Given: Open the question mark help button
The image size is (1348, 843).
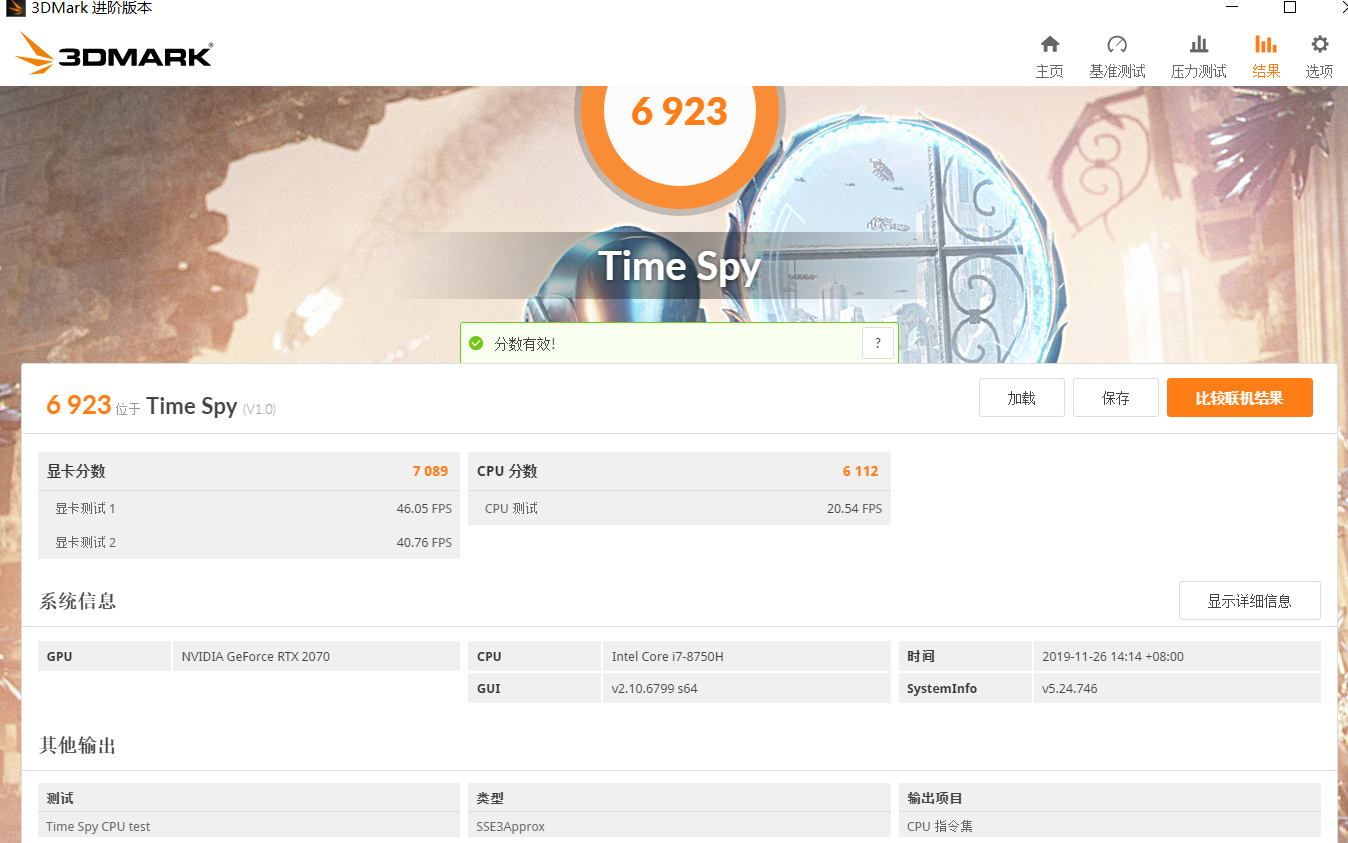Looking at the screenshot, I should tap(877, 343).
